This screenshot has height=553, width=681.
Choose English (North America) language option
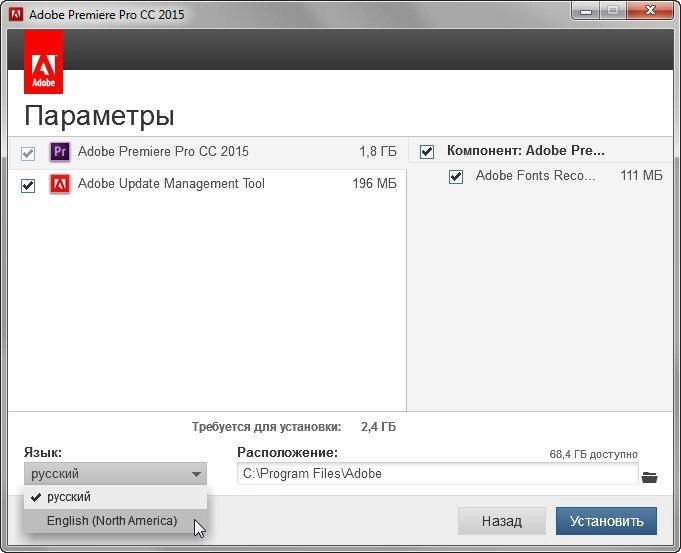(116, 520)
